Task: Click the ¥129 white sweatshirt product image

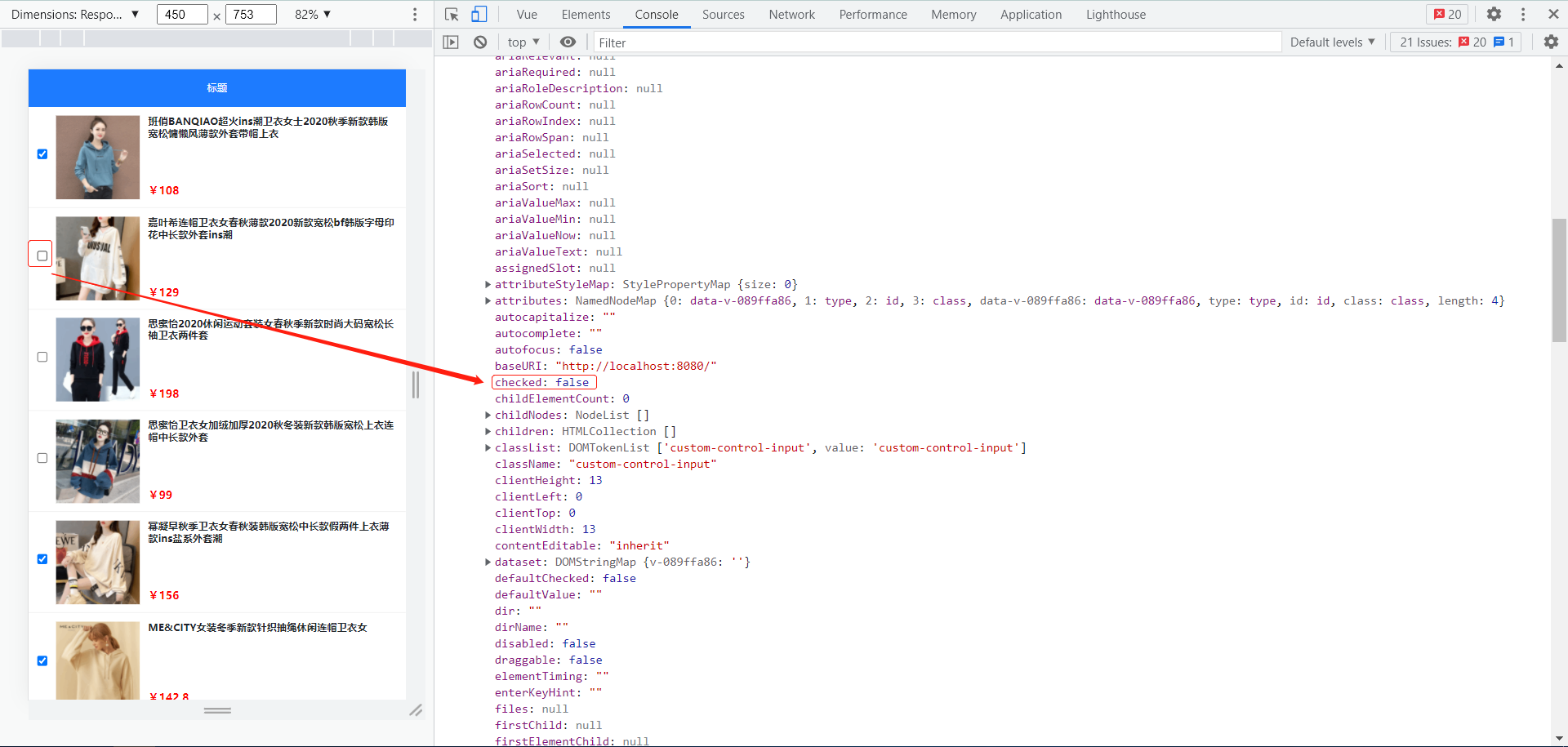Action: coord(98,259)
